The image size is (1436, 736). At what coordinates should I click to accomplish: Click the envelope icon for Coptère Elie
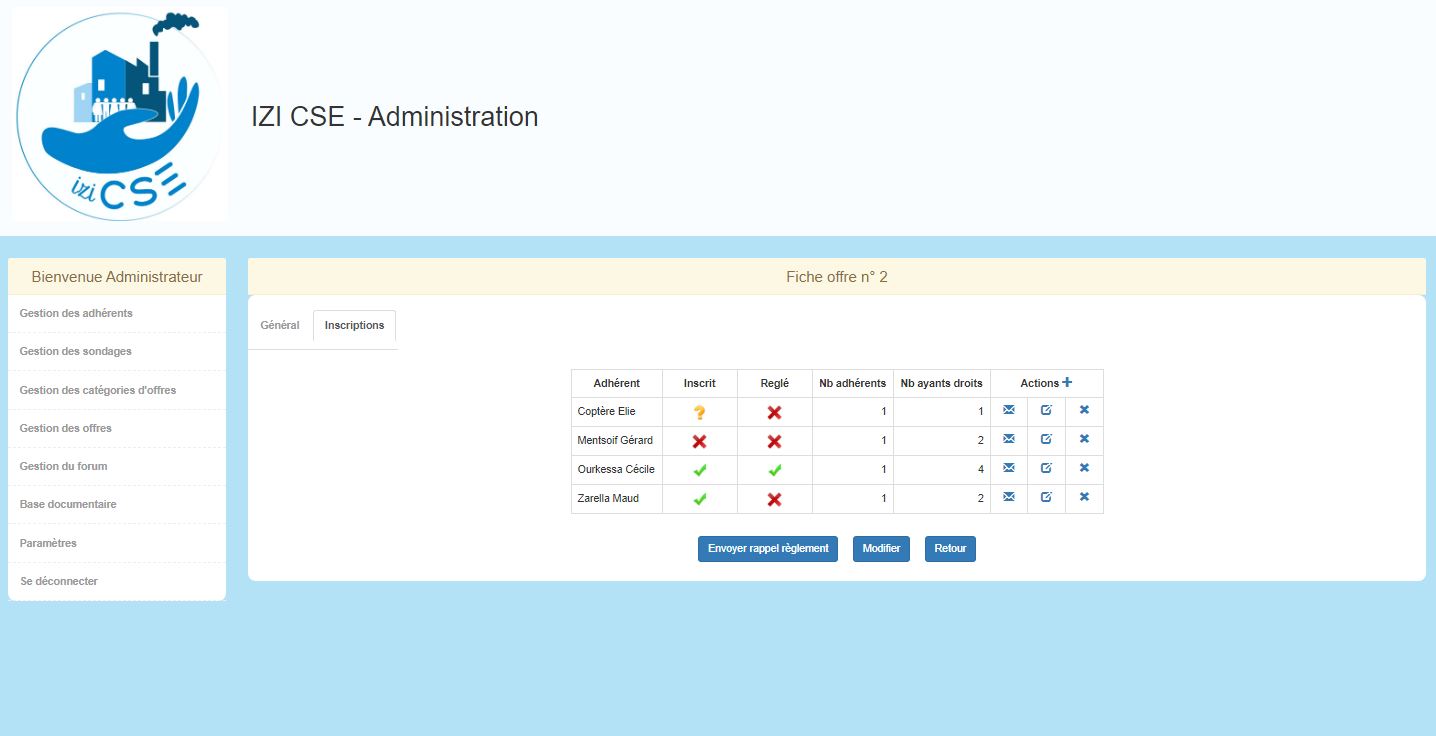point(1008,410)
